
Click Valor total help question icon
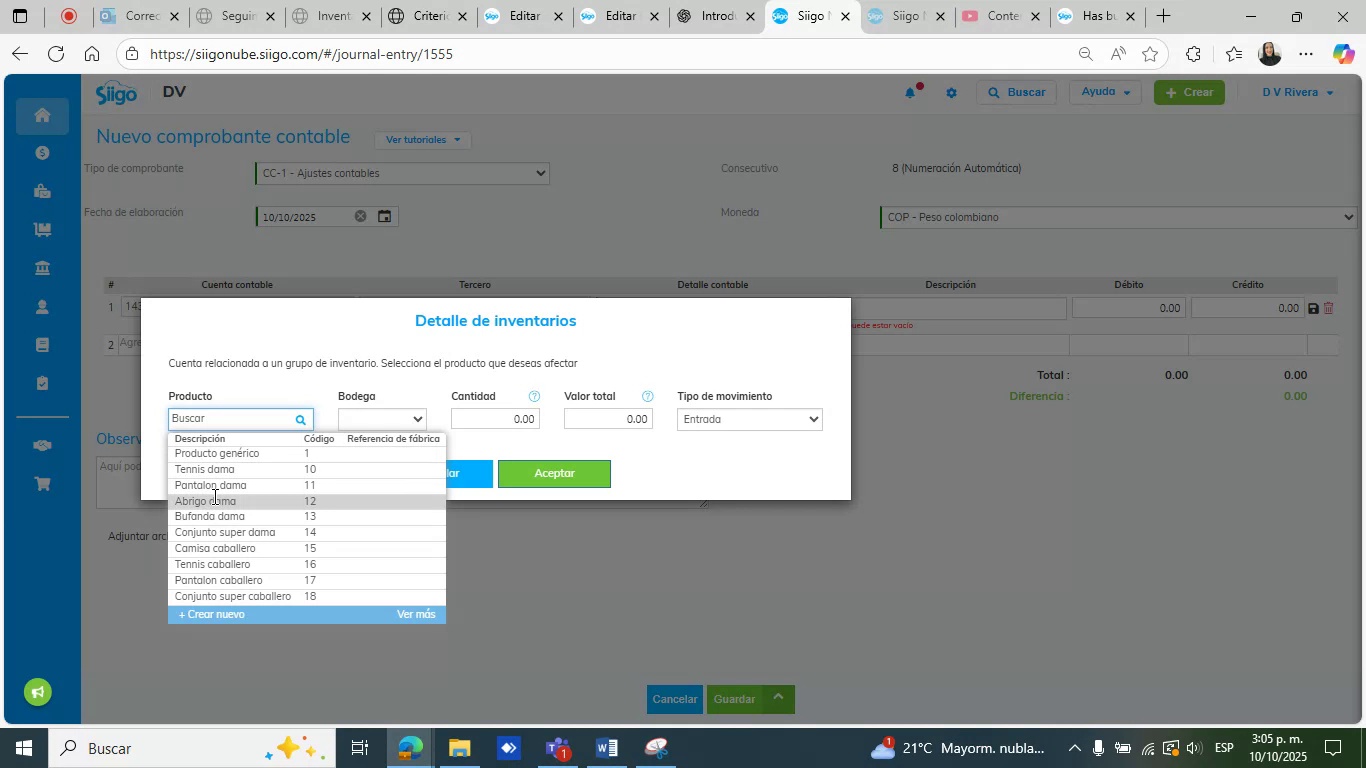[648, 396]
